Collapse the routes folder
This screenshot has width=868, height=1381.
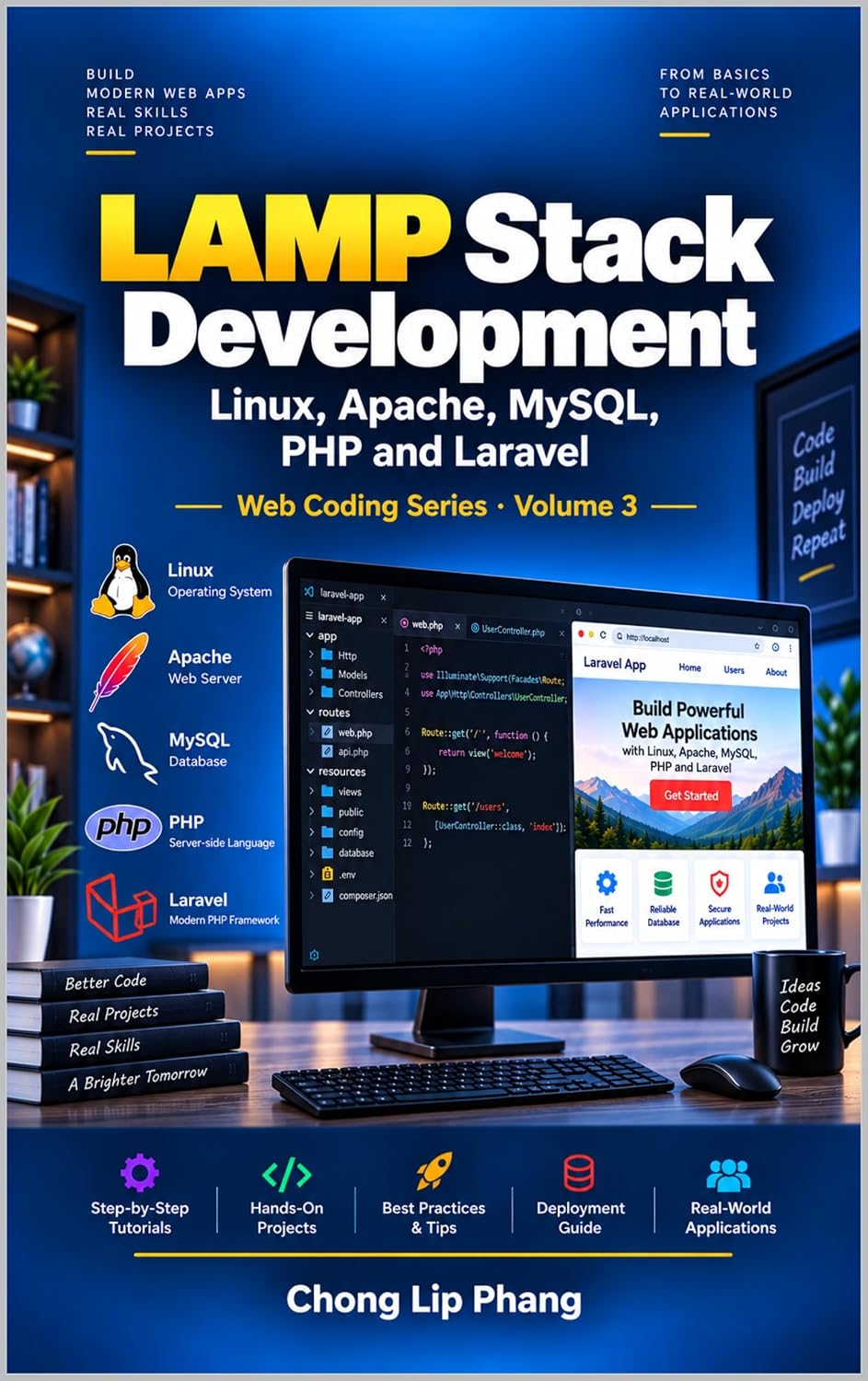(310, 712)
